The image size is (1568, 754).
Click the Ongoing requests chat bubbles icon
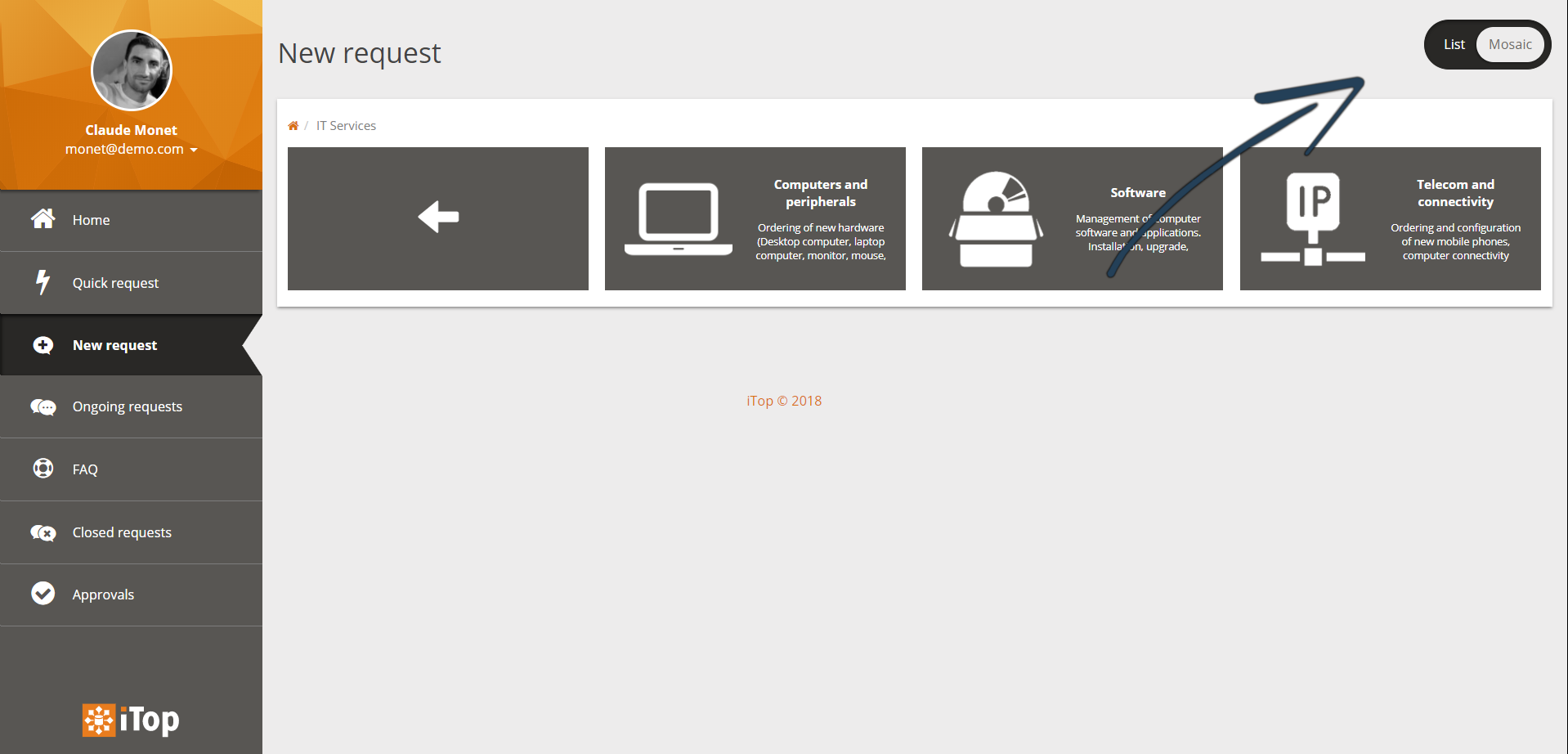[43, 406]
